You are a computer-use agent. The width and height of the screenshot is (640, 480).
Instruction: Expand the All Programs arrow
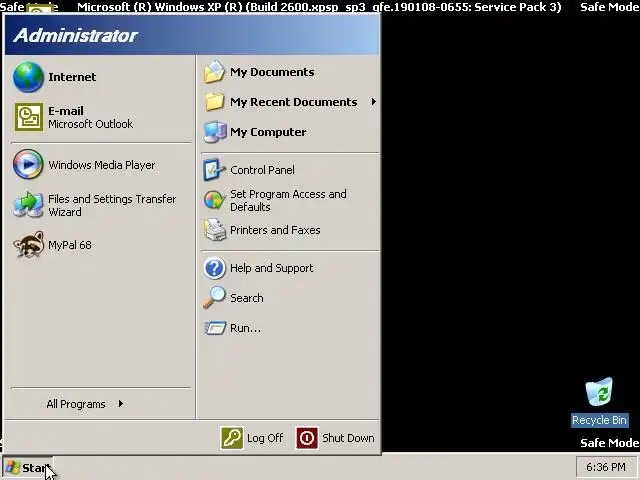121,404
